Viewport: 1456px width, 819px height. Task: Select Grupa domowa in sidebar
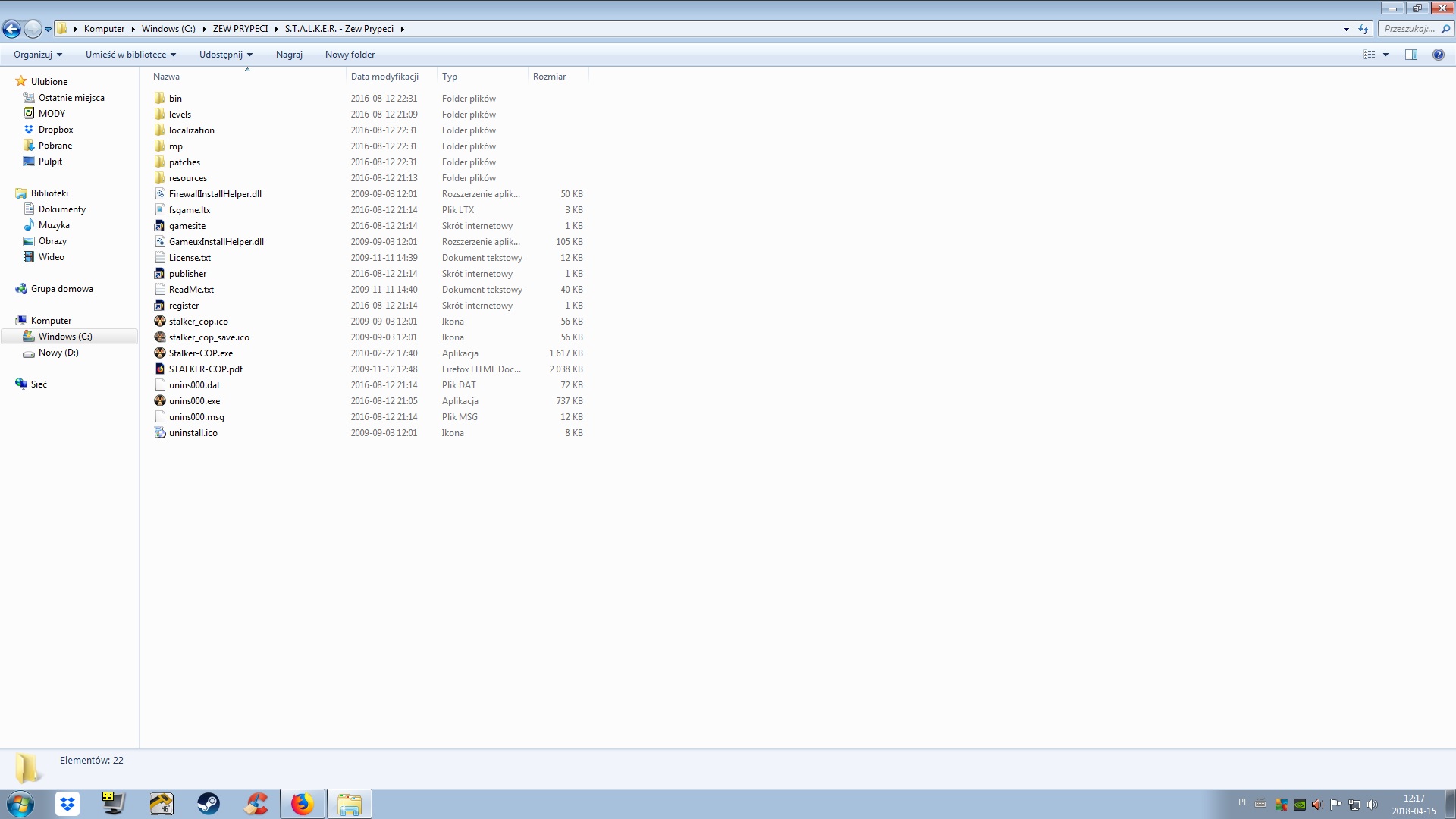(61, 289)
